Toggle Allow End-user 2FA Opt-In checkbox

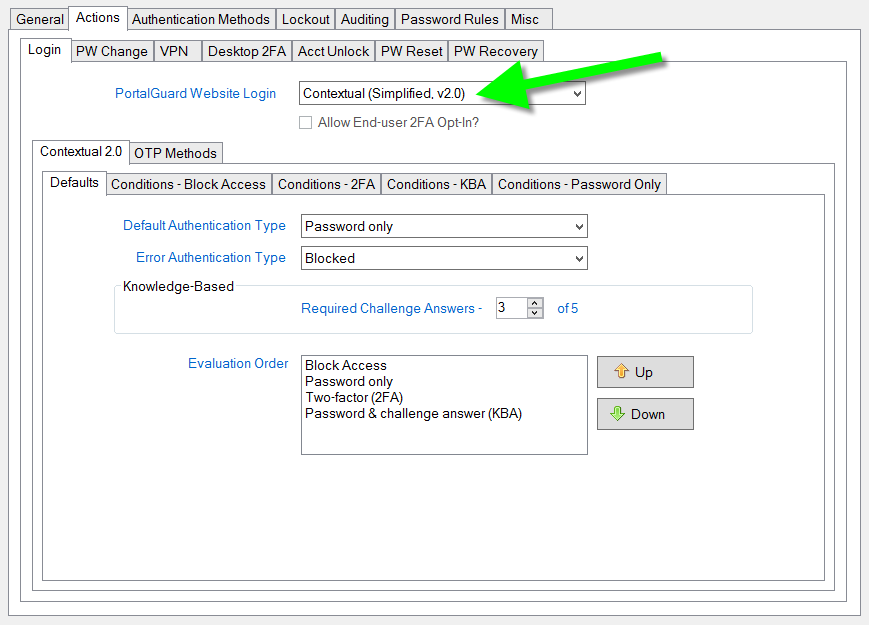click(x=305, y=122)
